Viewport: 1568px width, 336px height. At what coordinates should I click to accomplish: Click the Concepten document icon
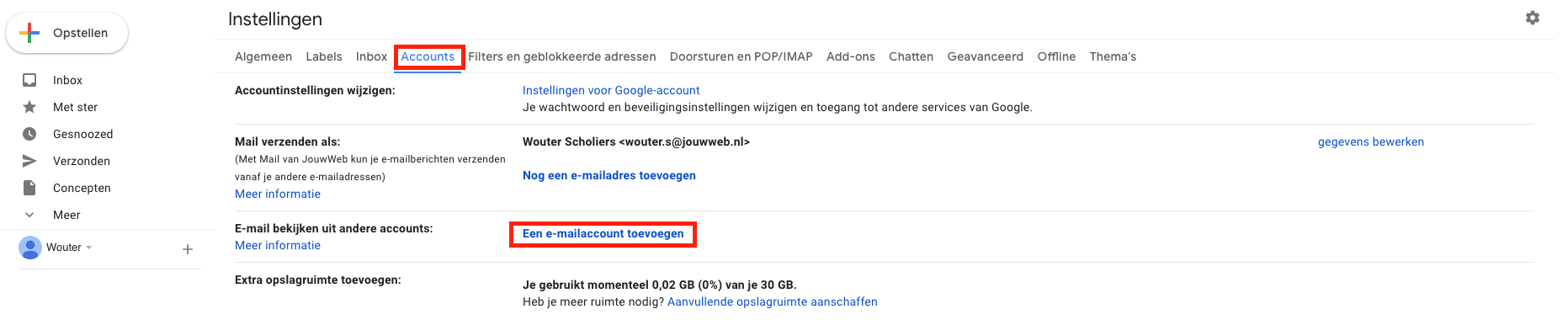tap(29, 188)
